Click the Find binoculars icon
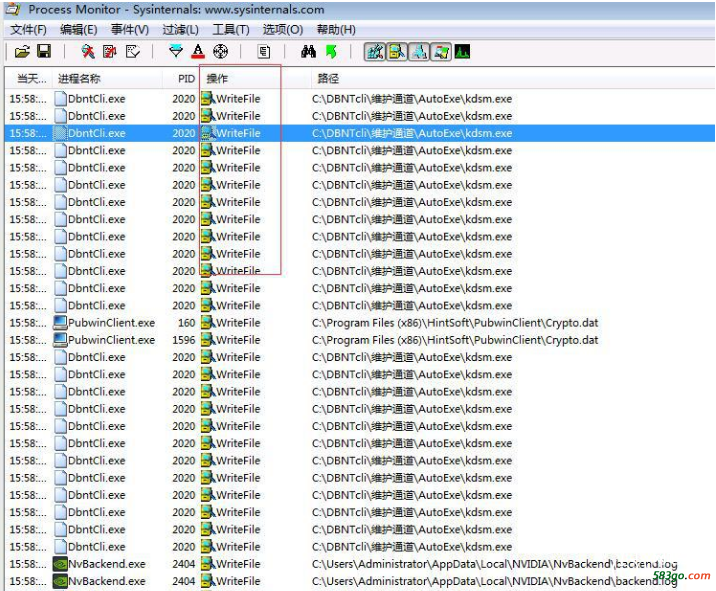The image size is (716, 591). [309, 51]
